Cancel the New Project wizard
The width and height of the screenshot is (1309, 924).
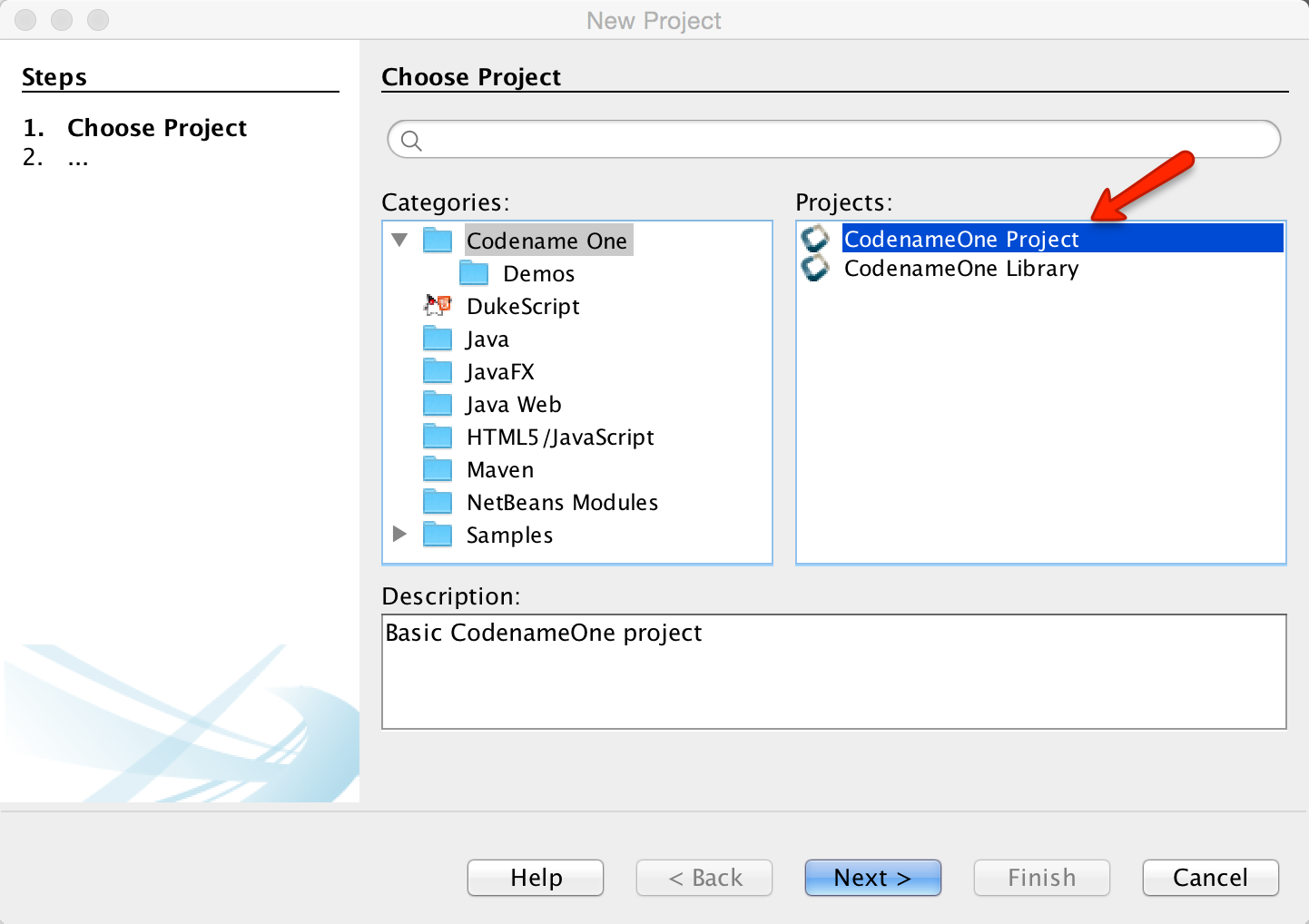coord(1211,878)
